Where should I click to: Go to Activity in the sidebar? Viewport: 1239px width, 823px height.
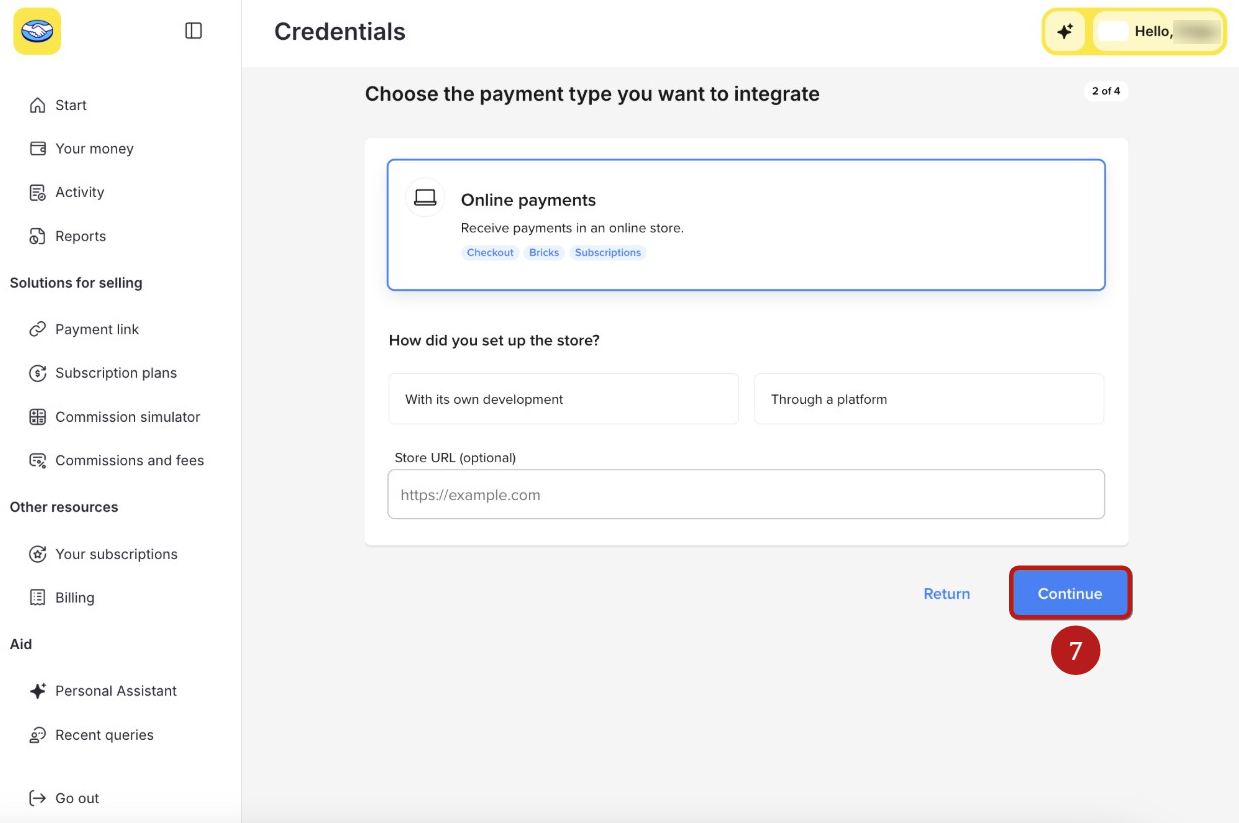pos(80,192)
